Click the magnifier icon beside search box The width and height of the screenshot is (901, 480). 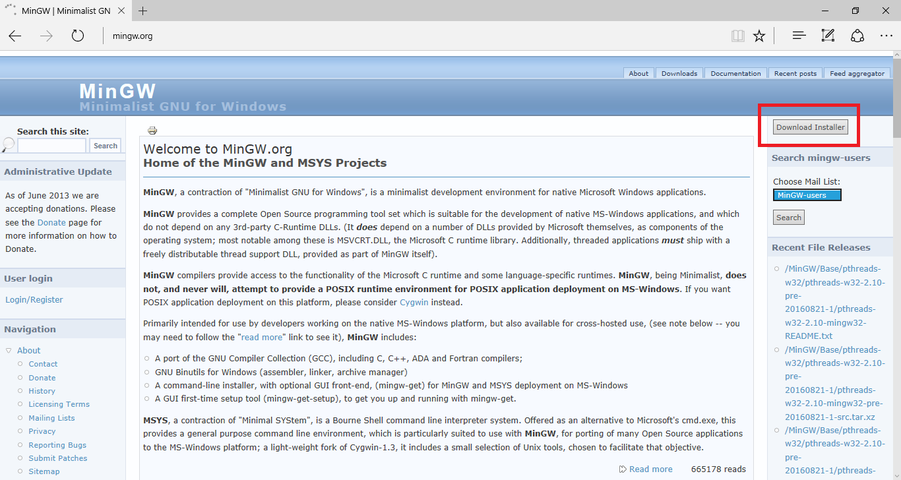coord(8,145)
